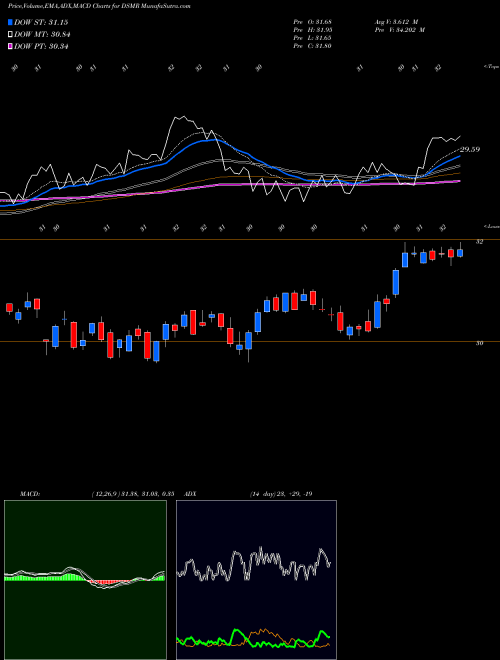
Task: Click the tall blue breakout candle below 32 line
Action: click(x=396, y=282)
